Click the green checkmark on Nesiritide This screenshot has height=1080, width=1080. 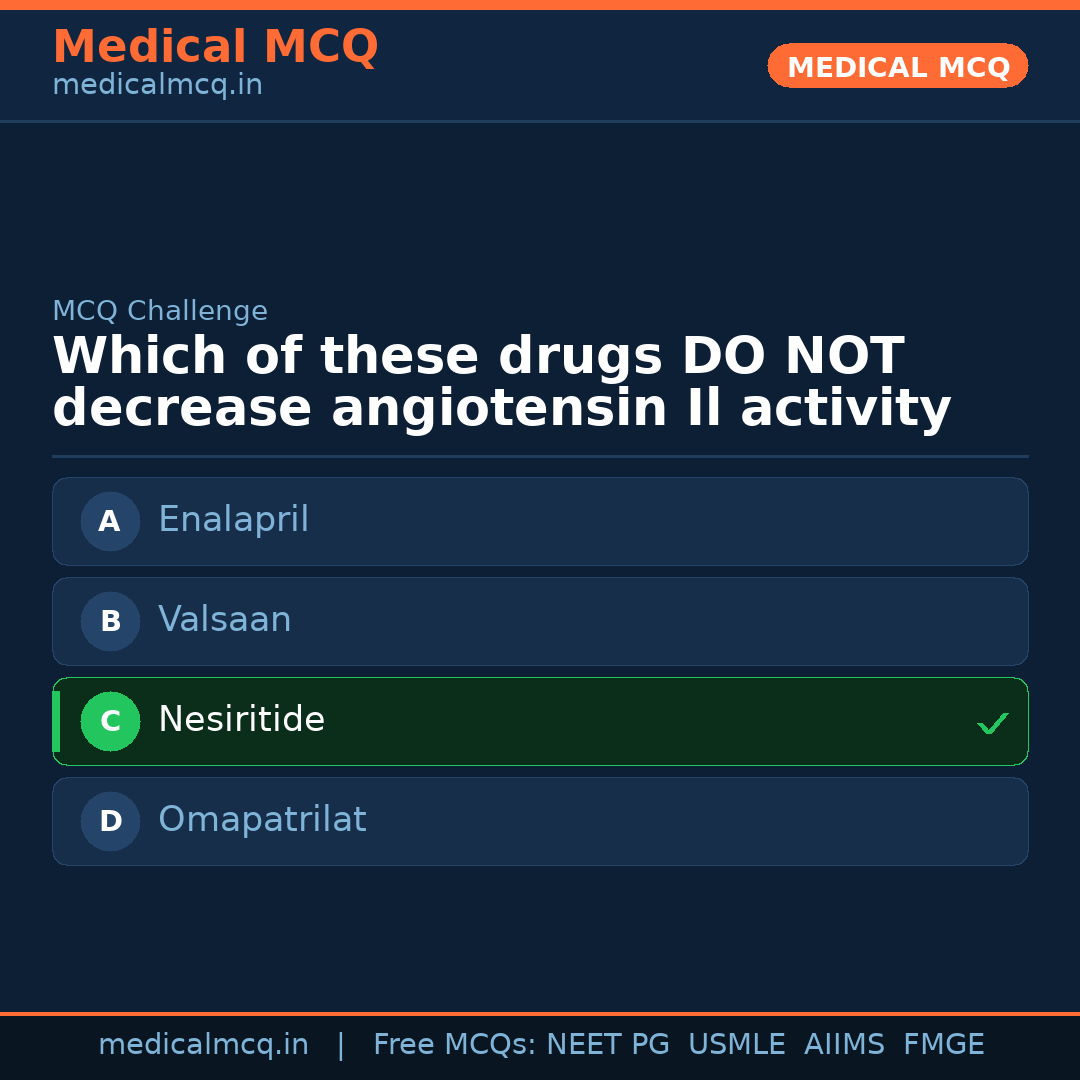[992, 723]
